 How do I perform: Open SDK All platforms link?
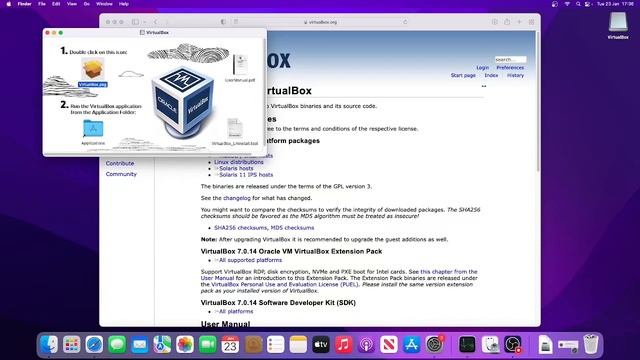pos(236,311)
